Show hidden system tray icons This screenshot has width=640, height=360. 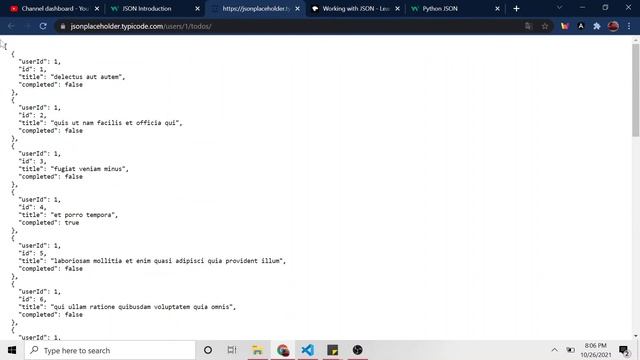pyautogui.click(x=554, y=350)
